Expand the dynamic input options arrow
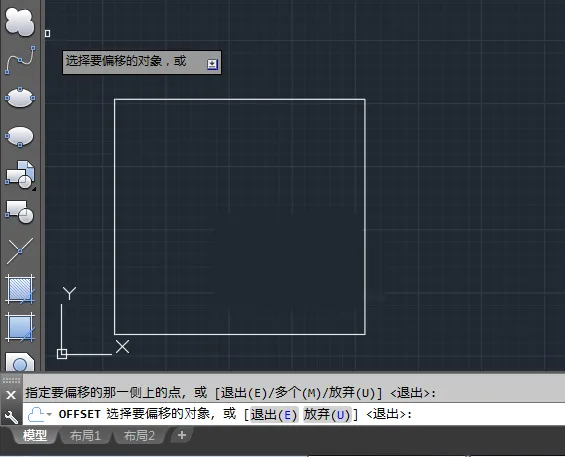 click(x=212, y=65)
